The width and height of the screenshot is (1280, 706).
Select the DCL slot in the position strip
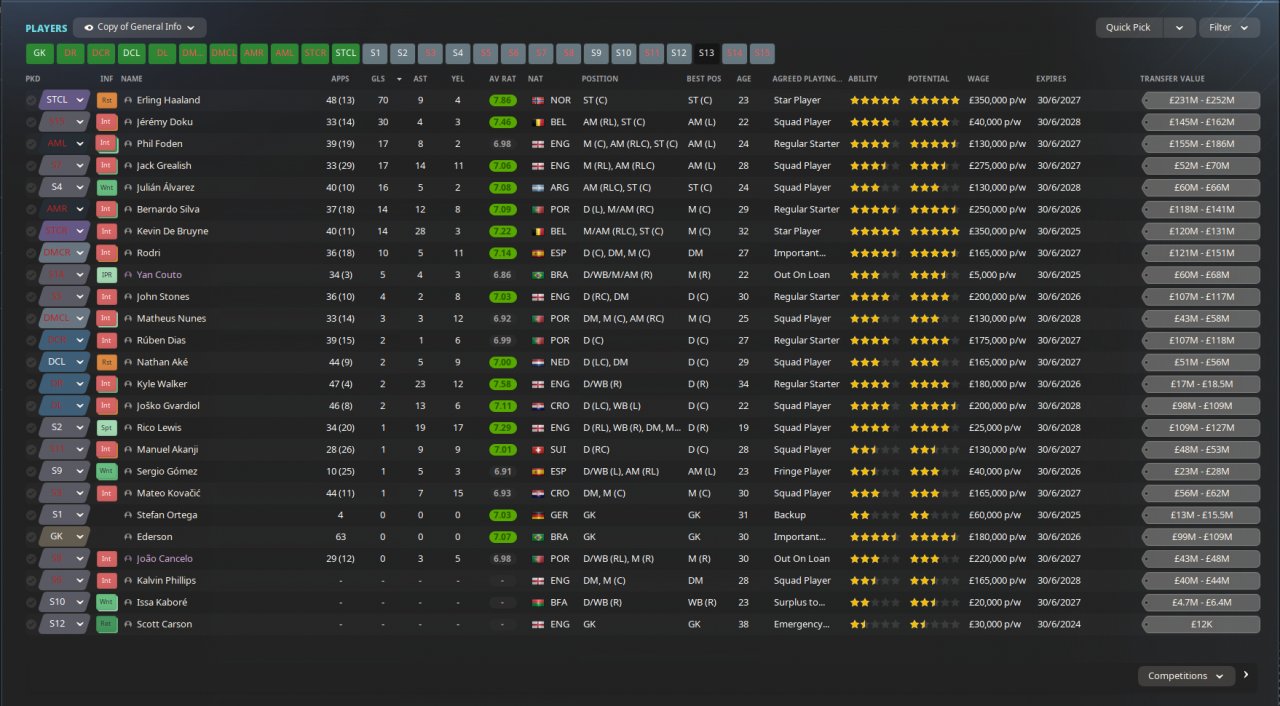pos(132,54)
